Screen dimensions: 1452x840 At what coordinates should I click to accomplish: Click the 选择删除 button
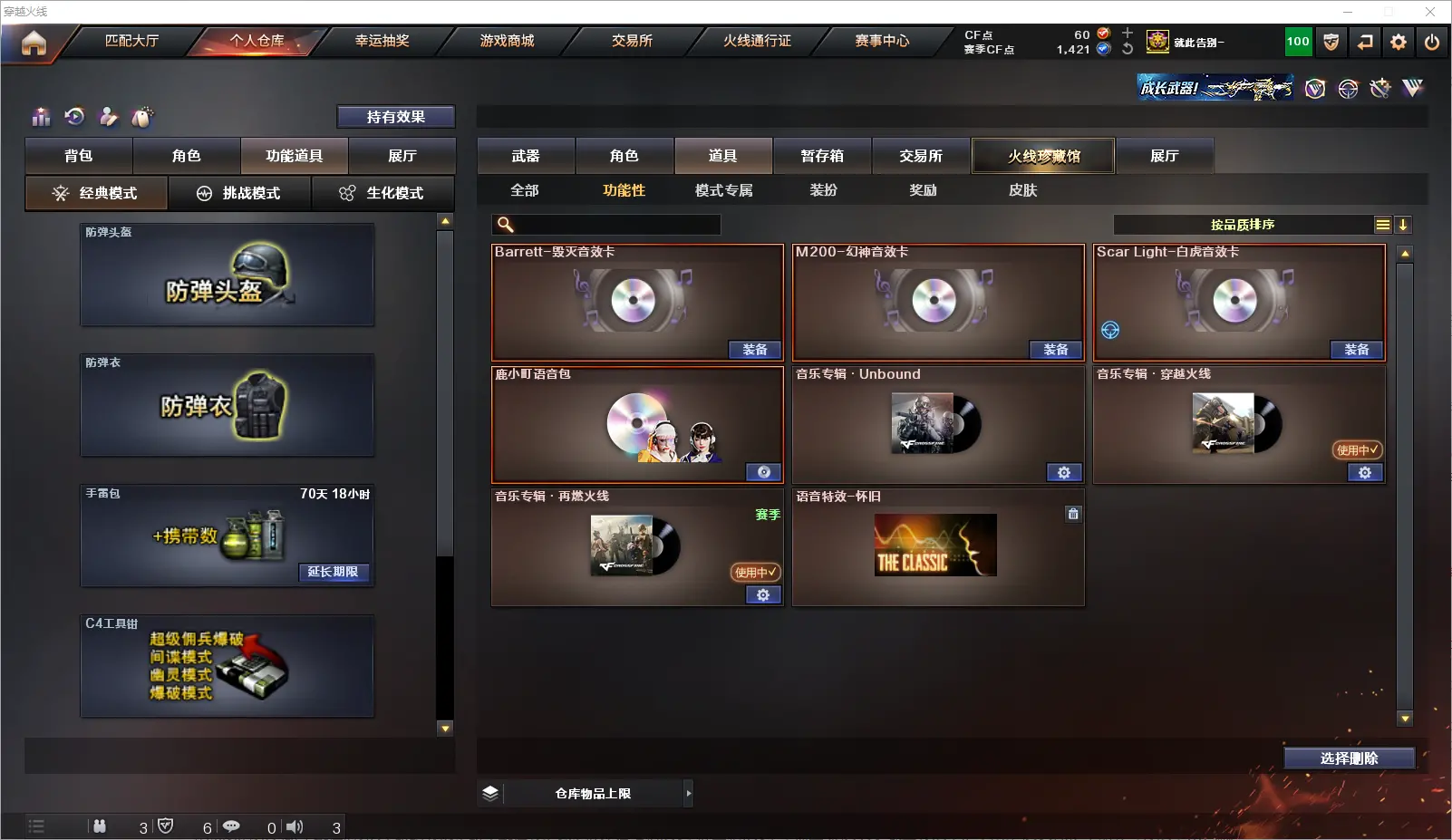(1350, 758)
